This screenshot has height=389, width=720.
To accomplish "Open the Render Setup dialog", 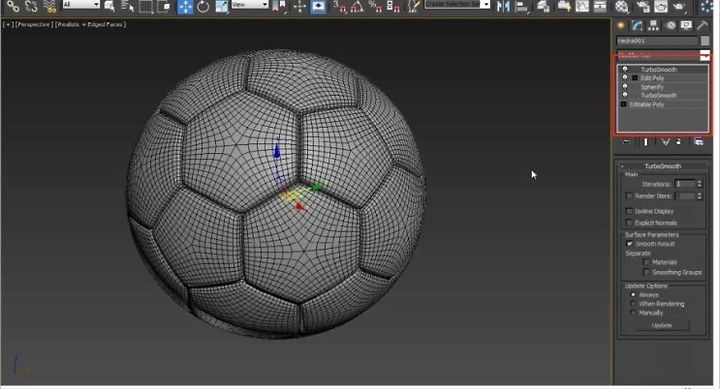I will click(x=643, y=6).
